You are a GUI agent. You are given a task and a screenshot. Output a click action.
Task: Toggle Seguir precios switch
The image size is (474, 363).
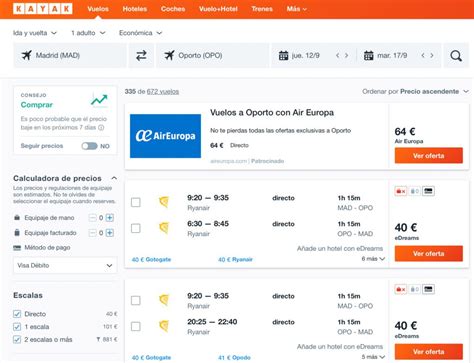pyautogui.click(x=89, y=146)
